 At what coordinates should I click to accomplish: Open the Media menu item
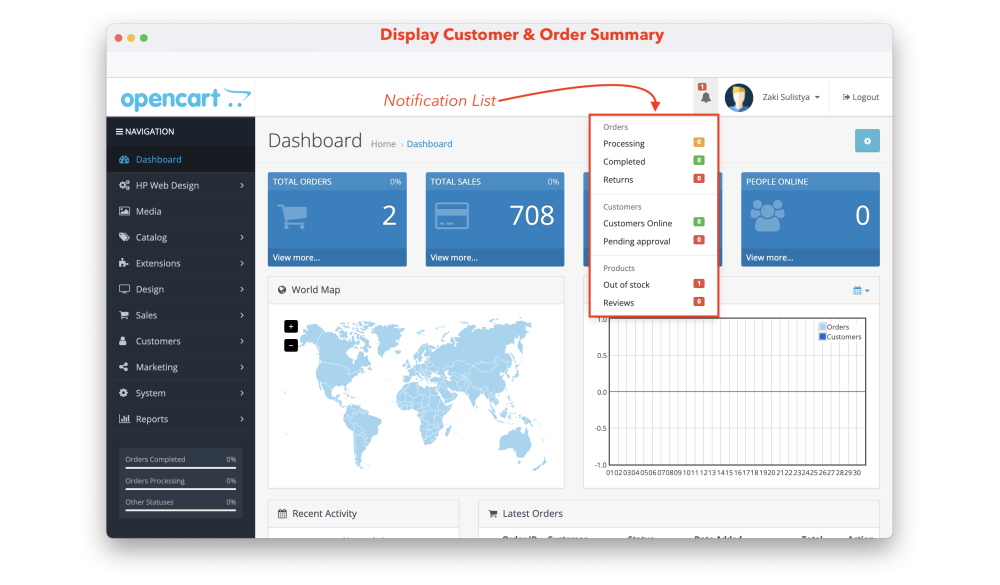click(x=148, y=212)
